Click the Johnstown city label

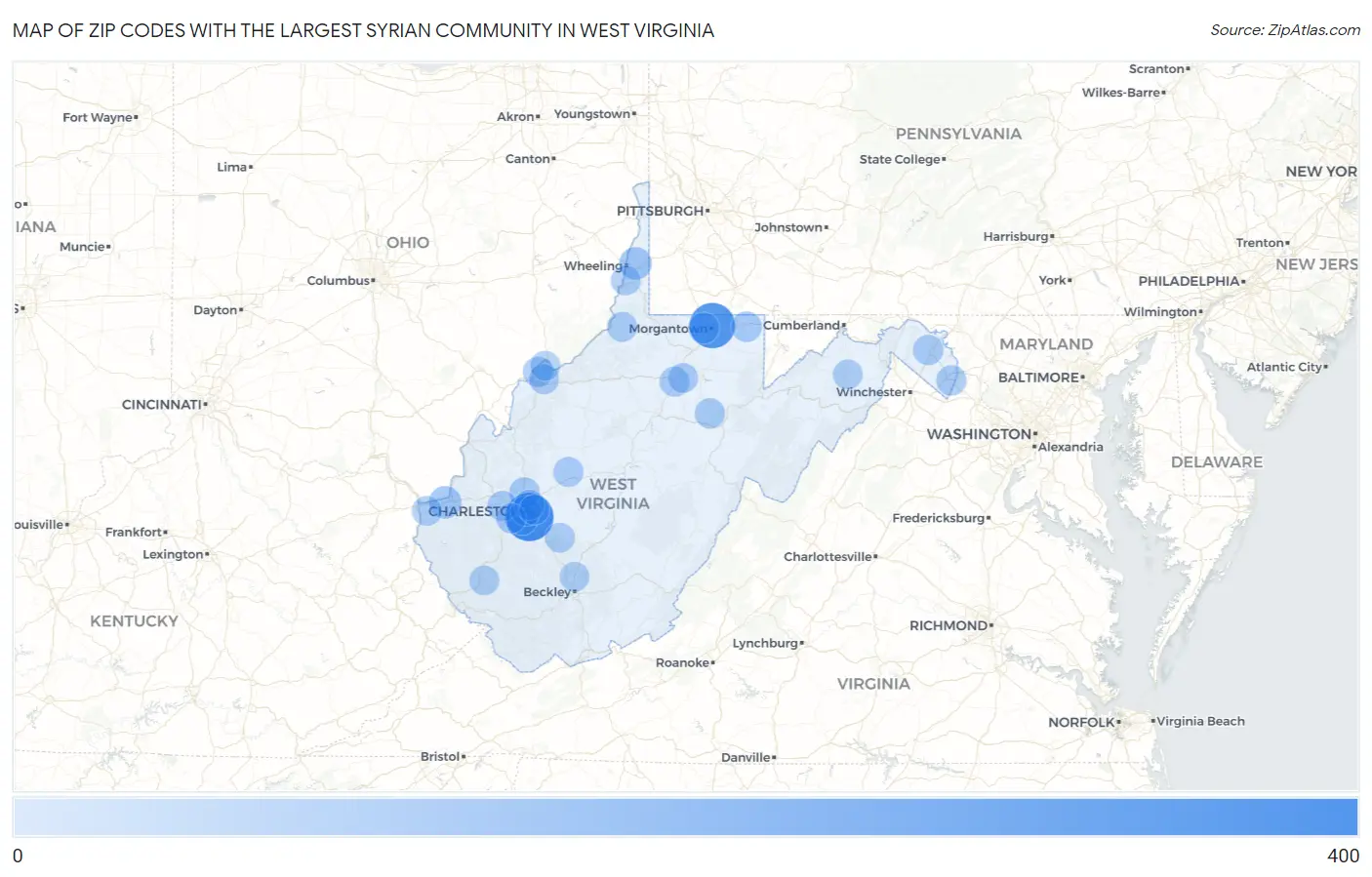(x=788, y=227)
